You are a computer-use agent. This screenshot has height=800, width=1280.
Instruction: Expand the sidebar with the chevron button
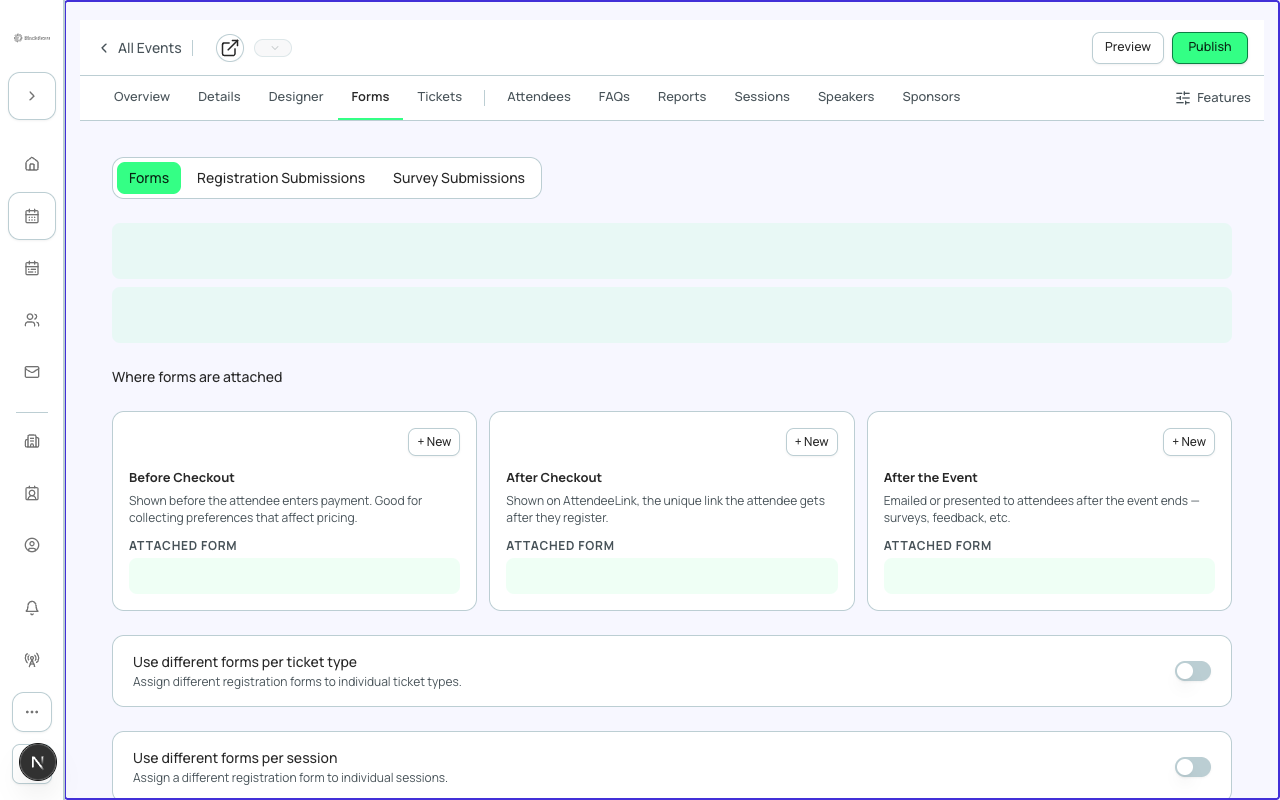click(x=32, y=96)
